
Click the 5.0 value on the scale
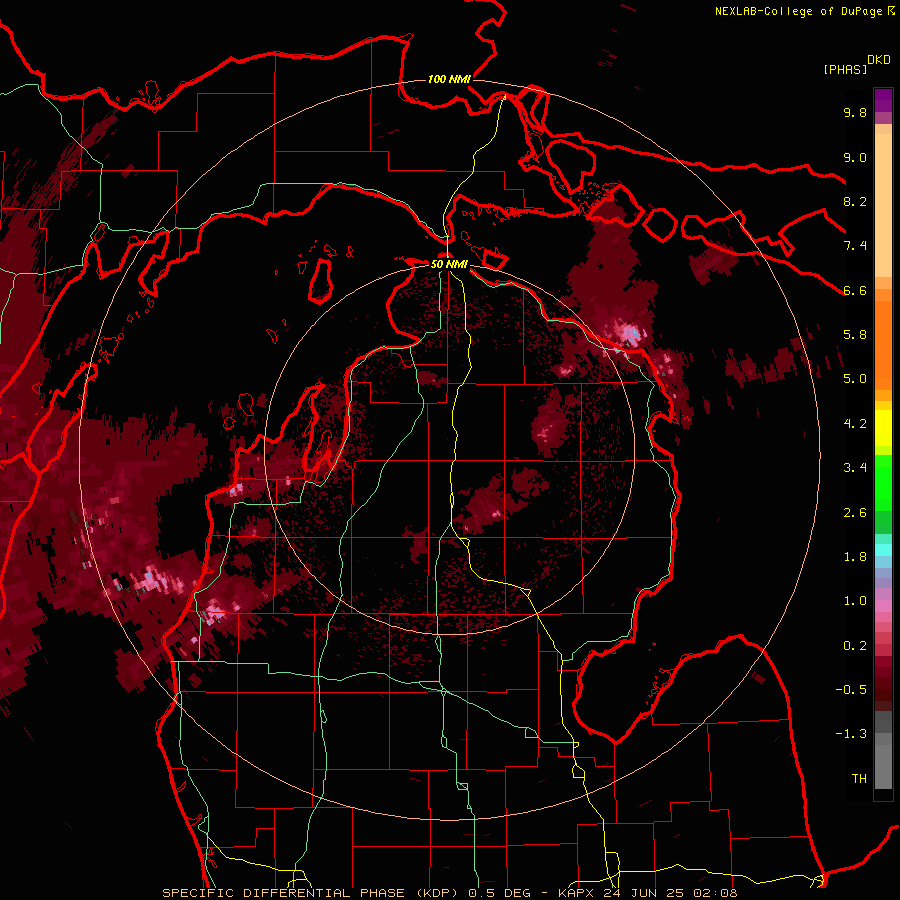855,379
